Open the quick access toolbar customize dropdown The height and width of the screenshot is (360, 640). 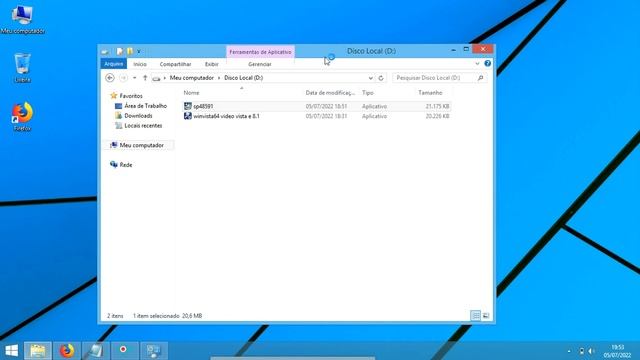pyautogui.click(x=139, y=51)
